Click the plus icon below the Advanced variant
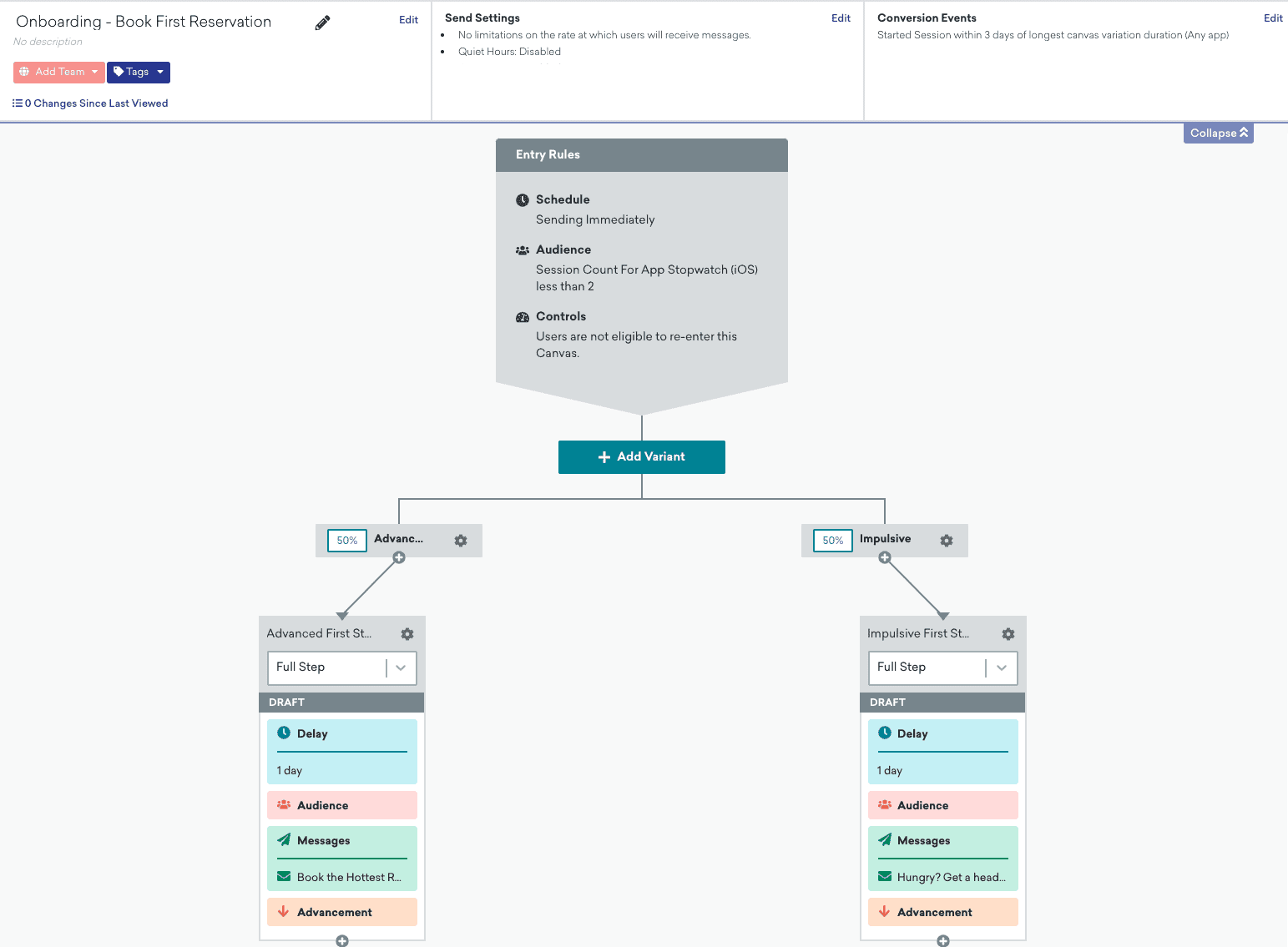Viewport: 1288px width, 947px height. coord(399,557)
